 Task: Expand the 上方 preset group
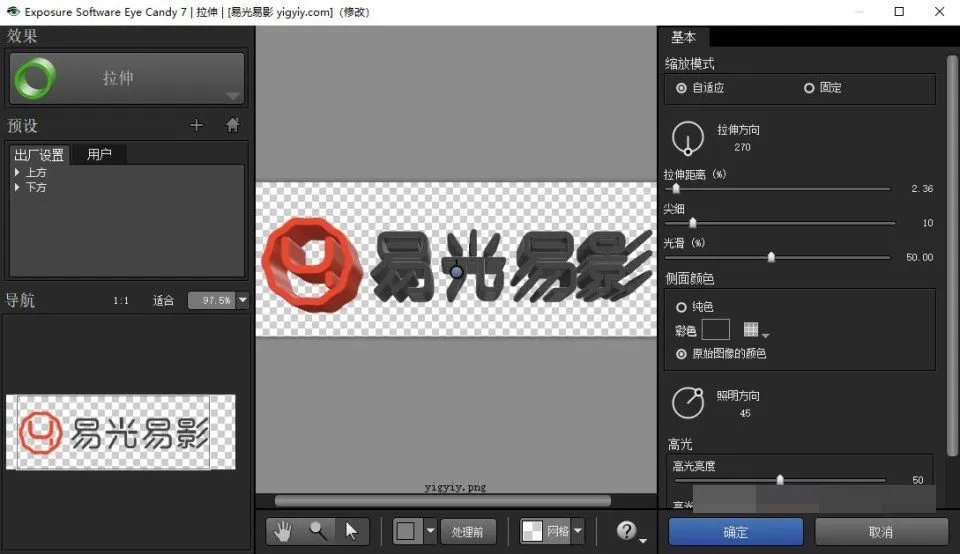pyautogui.click(x=17, y=173)
